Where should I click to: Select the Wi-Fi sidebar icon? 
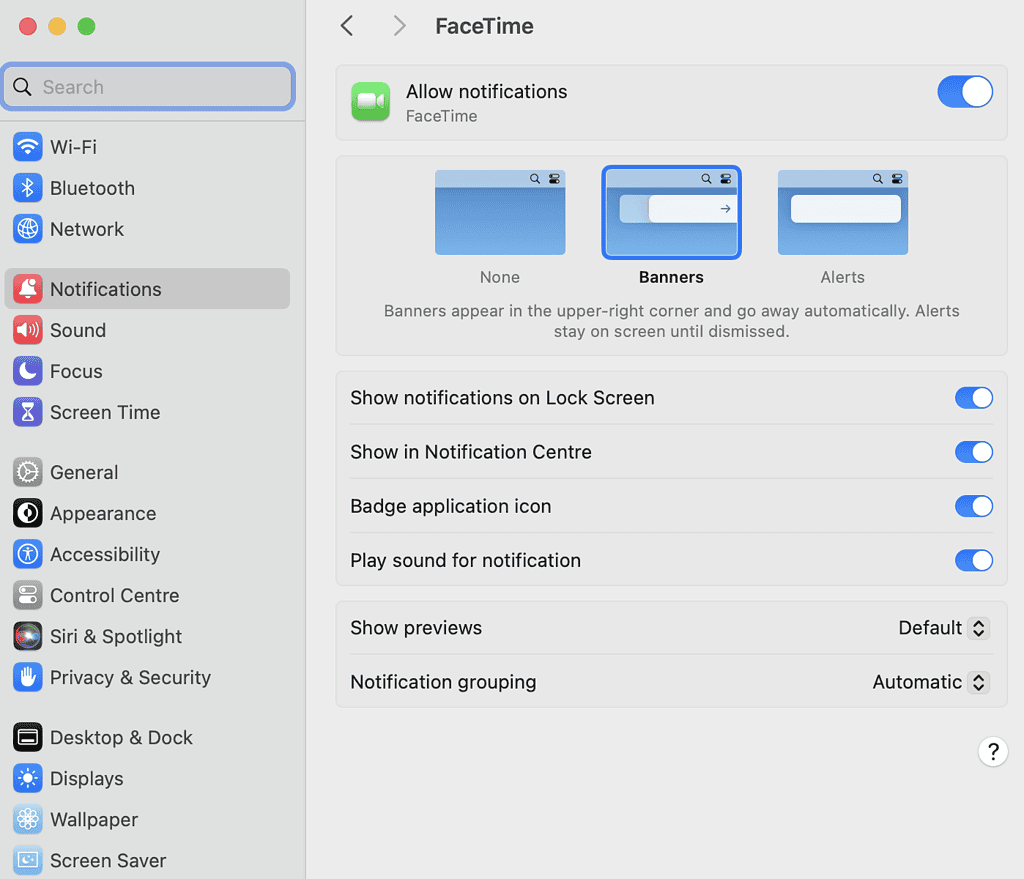pyautogui.click(x=27, y=146)
